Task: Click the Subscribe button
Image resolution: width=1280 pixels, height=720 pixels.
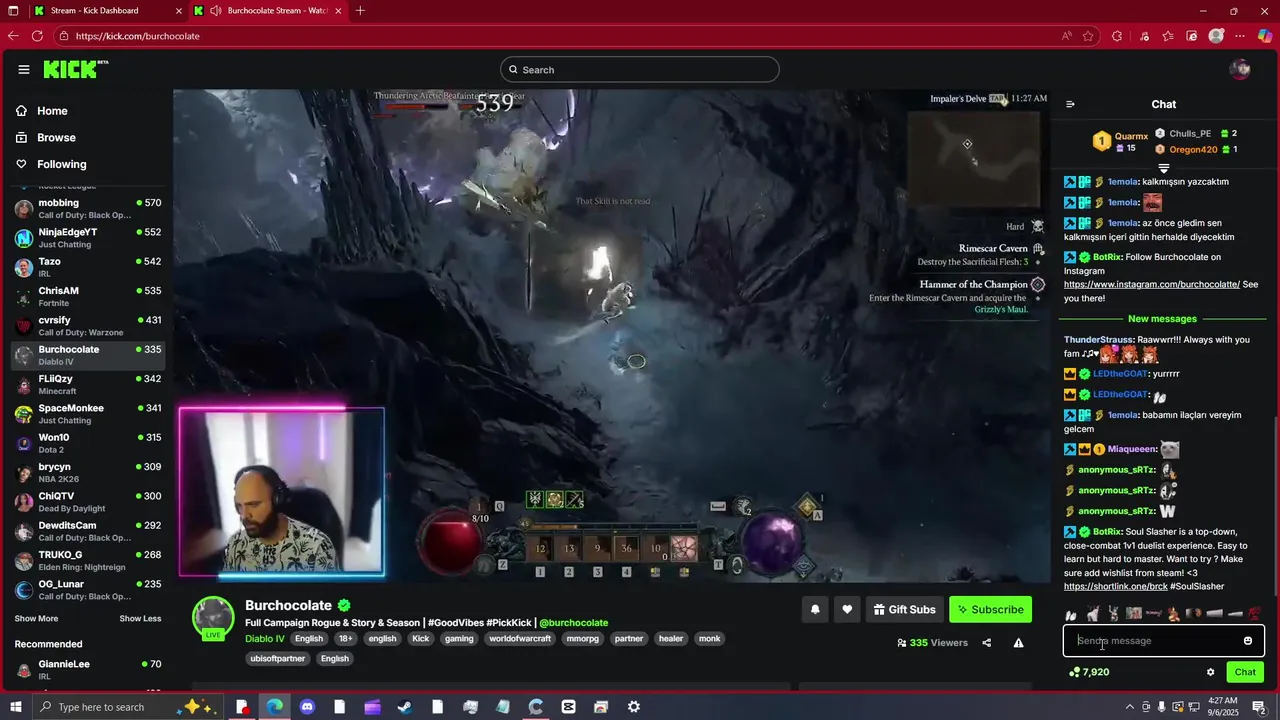Action: pos(990,609)
